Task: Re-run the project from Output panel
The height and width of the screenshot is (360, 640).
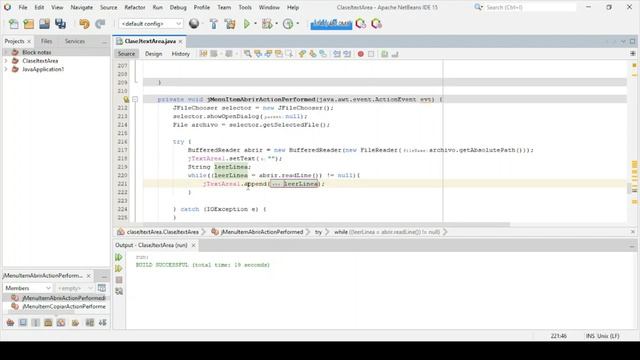Action: 119,257
